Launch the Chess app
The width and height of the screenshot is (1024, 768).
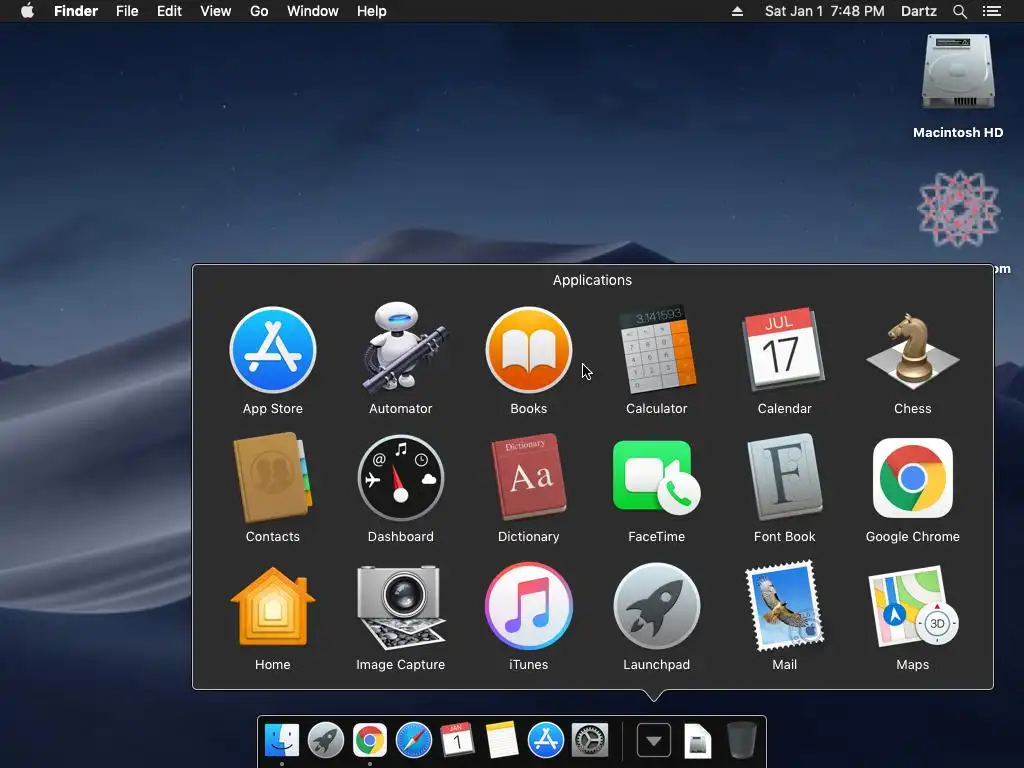tap(912, 350)
